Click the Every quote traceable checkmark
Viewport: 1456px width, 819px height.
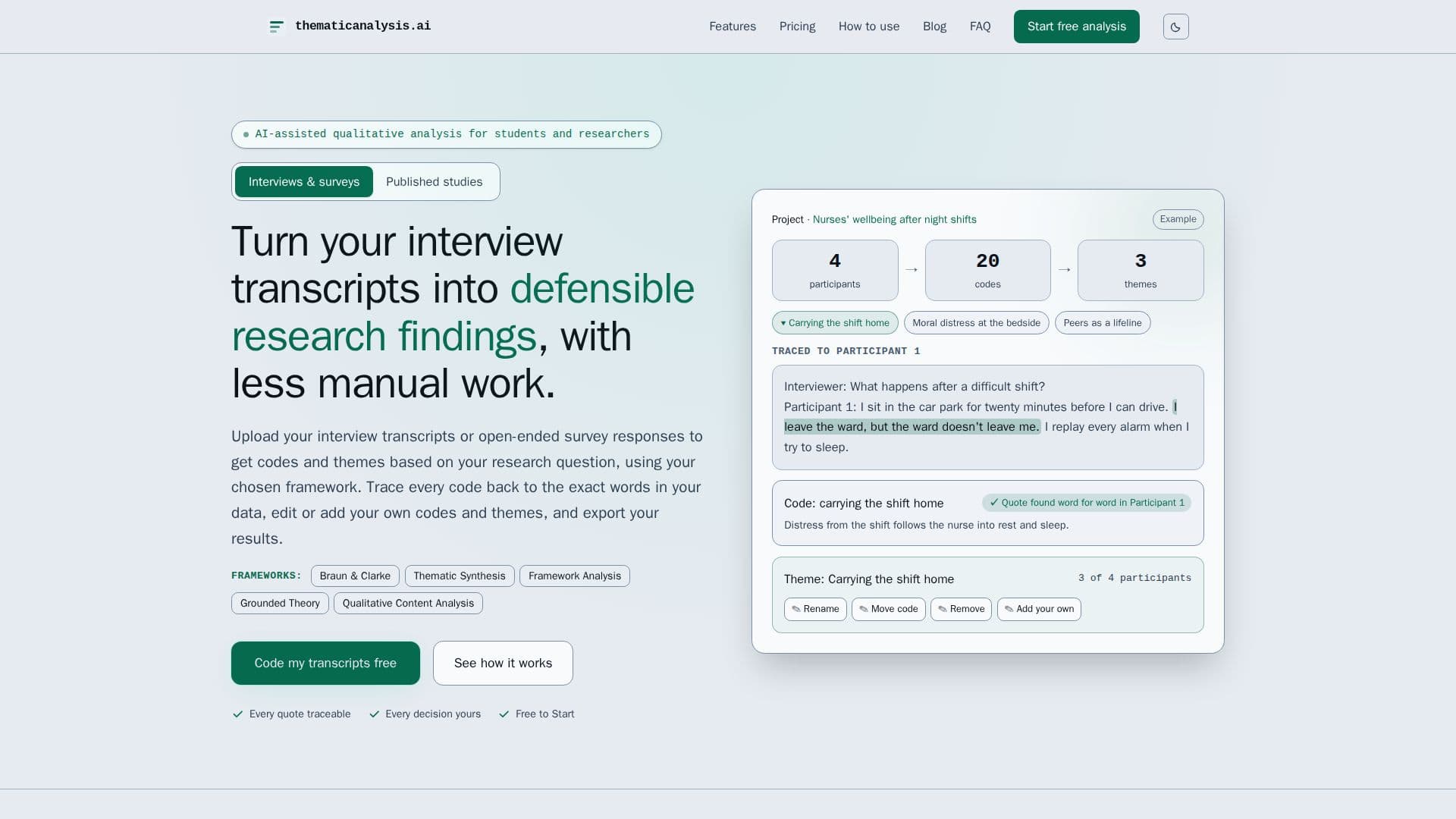click(x=238, y=714)
